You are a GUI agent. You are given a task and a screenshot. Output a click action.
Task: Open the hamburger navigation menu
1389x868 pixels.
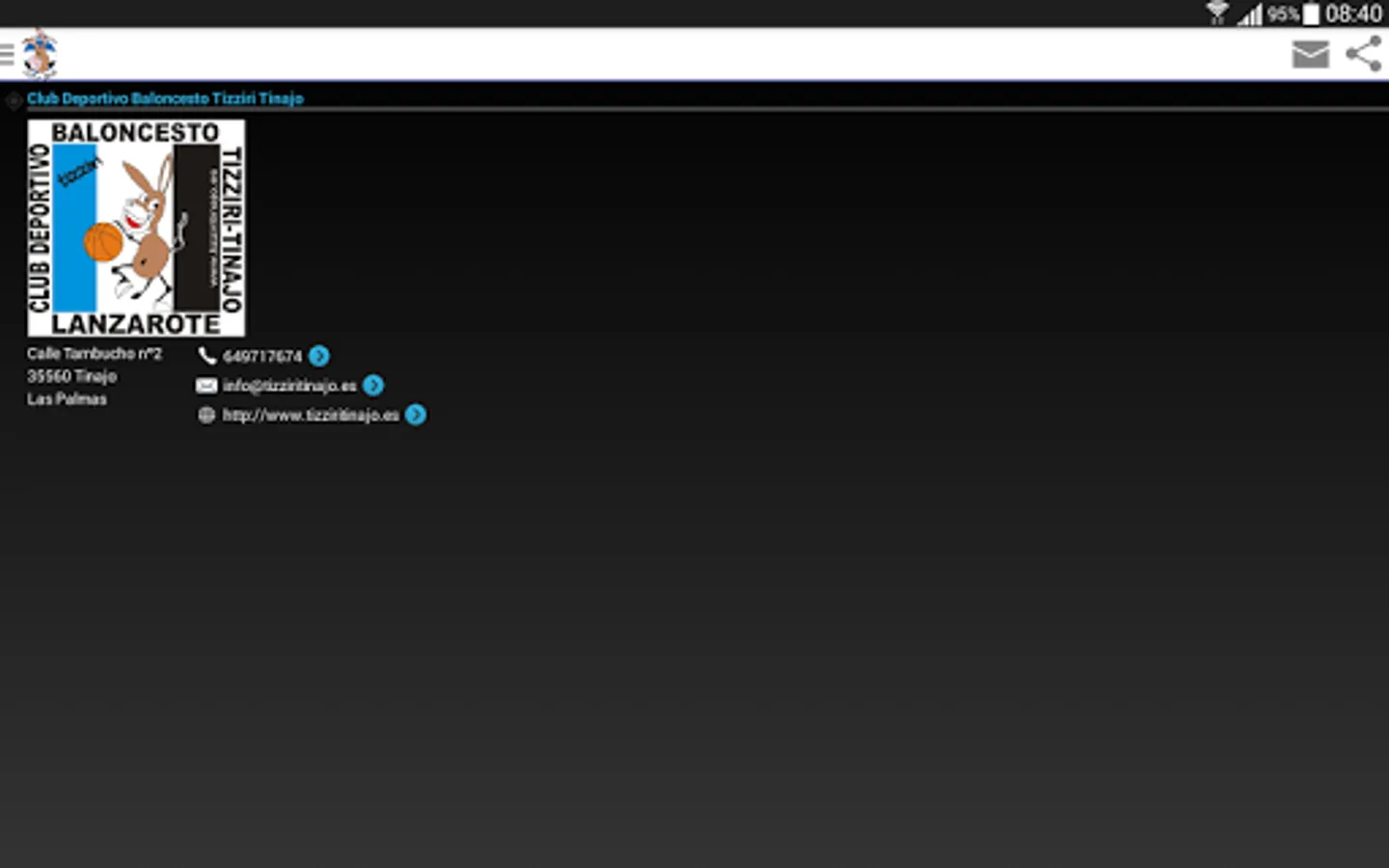coord(7,54)
